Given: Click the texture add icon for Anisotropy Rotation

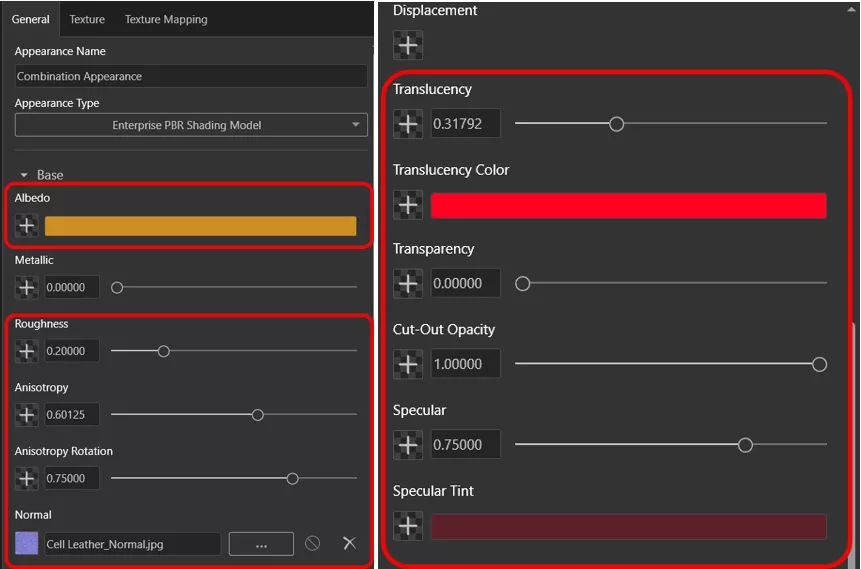Looking at the screenshot, I should pos(27,478).
